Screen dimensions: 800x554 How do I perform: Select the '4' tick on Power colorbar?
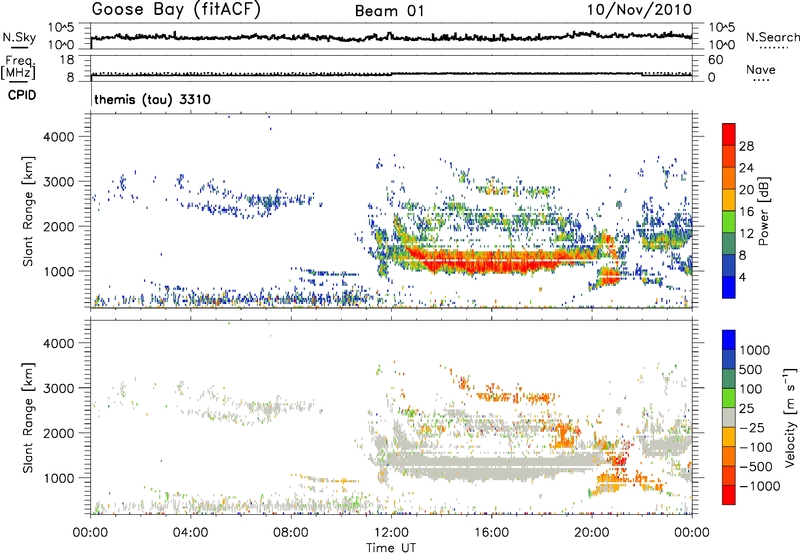point(742,277)
